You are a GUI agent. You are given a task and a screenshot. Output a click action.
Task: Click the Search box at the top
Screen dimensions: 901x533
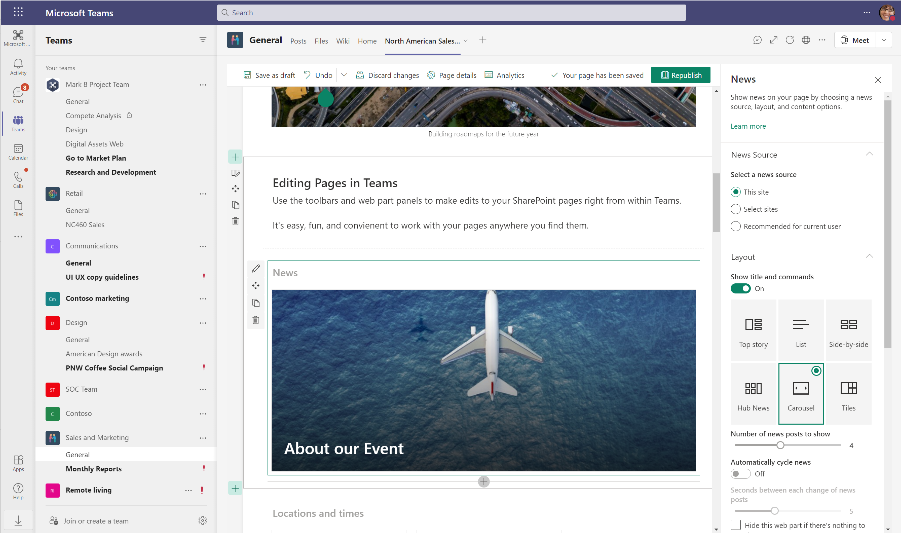point(451,13)
